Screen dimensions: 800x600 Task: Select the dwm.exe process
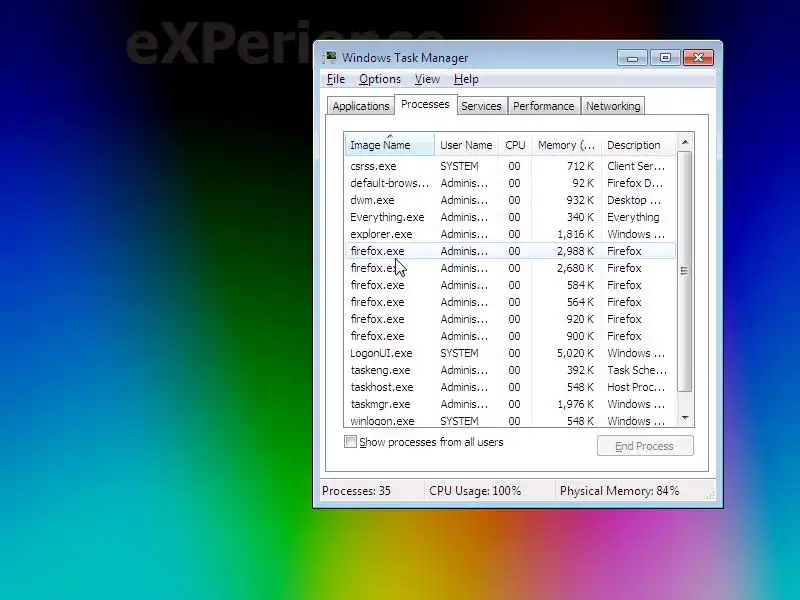(x=510, y=200)
